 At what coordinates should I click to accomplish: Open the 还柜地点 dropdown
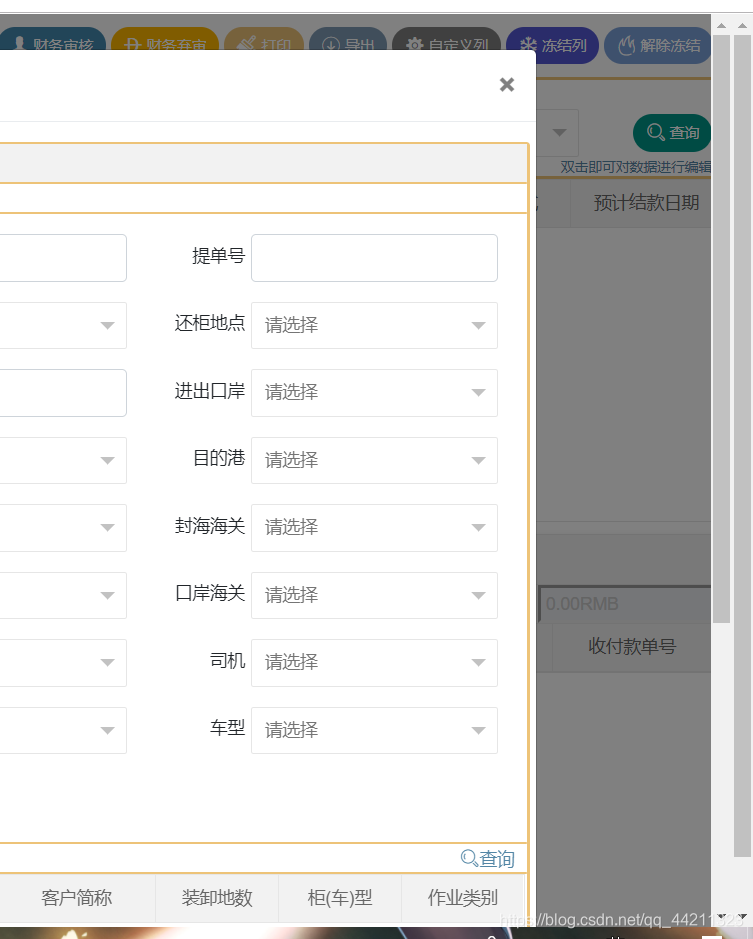click(374, 325)
